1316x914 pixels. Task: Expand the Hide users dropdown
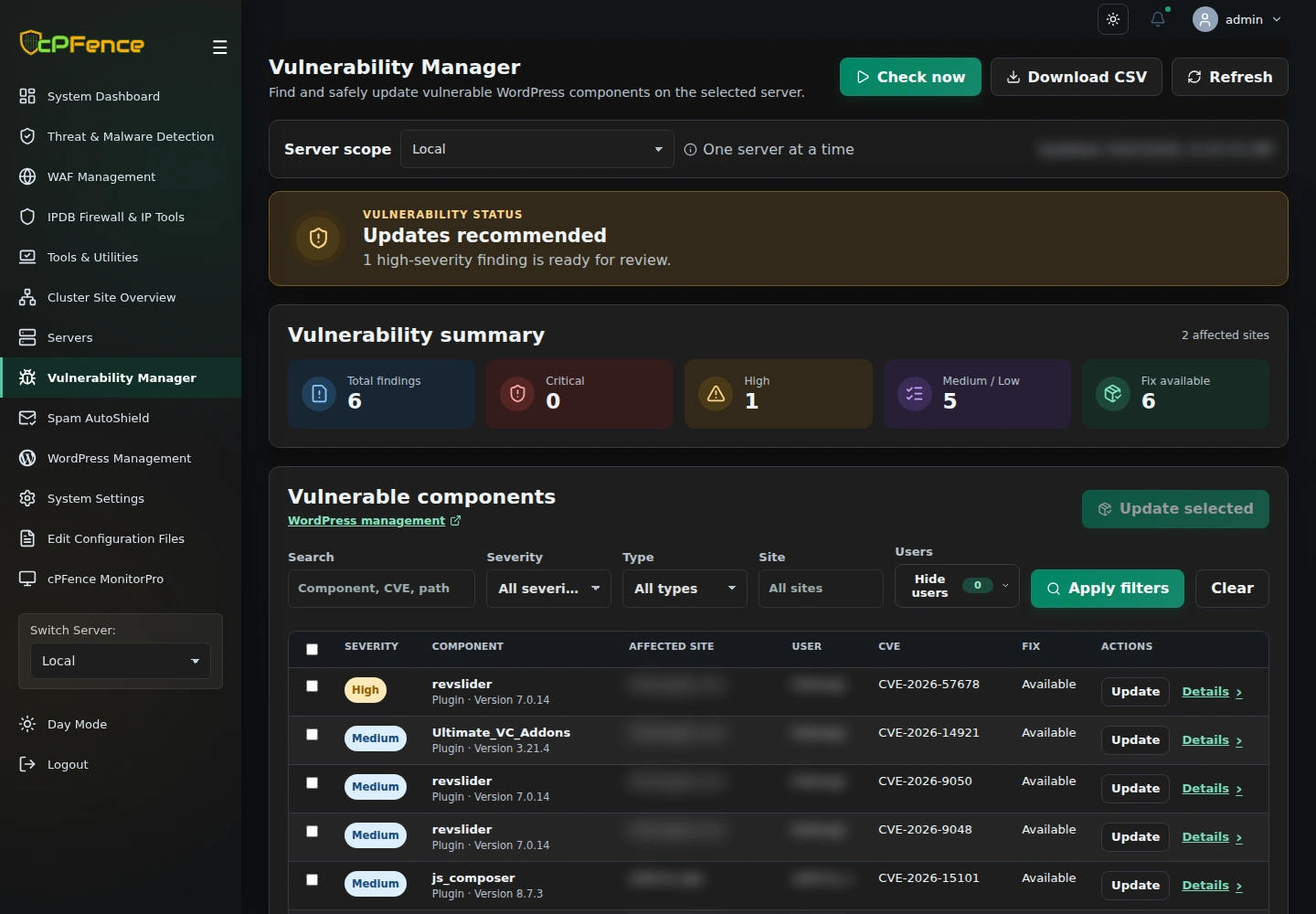point(957,586)
